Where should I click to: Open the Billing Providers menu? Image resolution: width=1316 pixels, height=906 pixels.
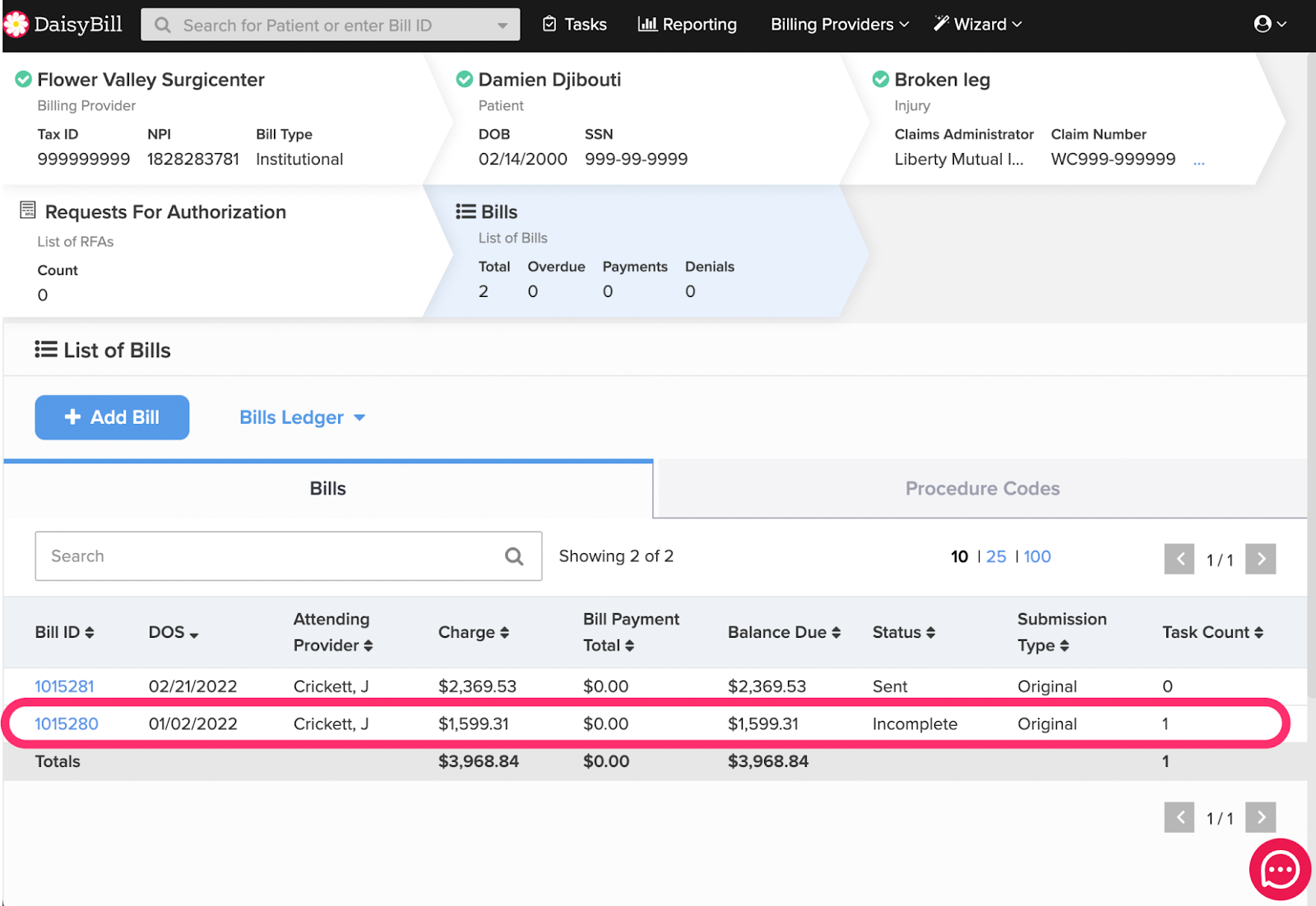point(839,25)
